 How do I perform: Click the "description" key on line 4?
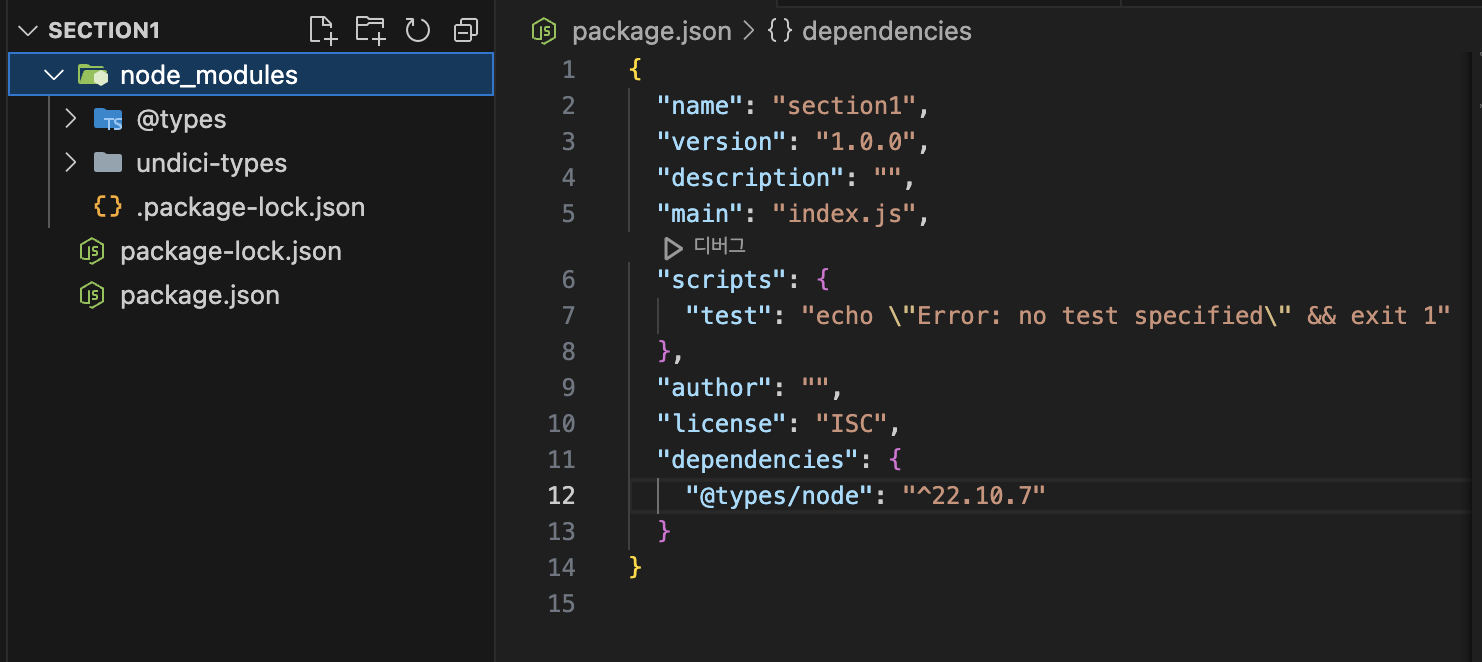coord(750,177)
